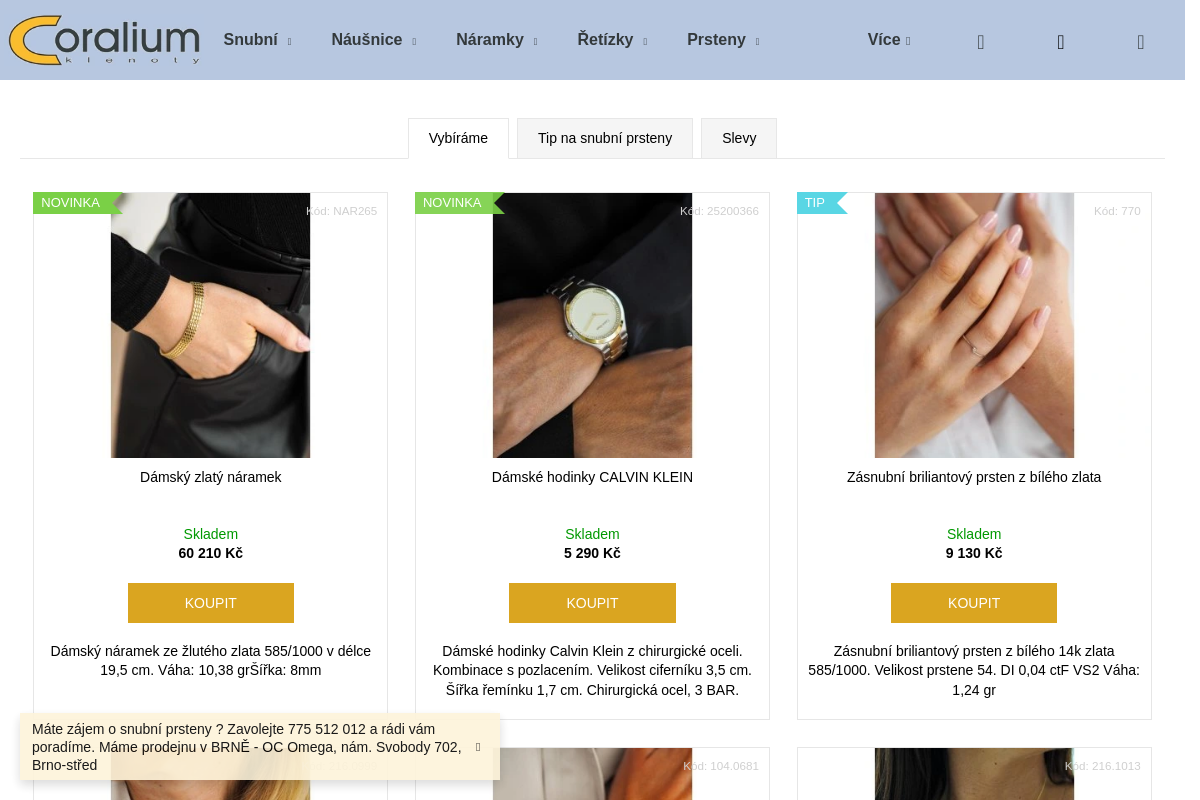Image resolution: width=1200 pixels, height=800 pixels.
Task: Buy the Calvin Klein watch with KOUPIT
Action: (592, 603)
